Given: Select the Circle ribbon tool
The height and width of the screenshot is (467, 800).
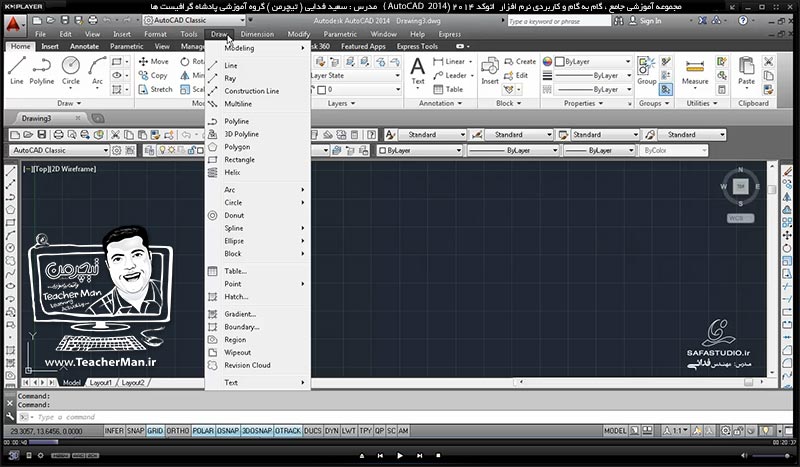Looking at the screenshot, I should pos(70,70).
